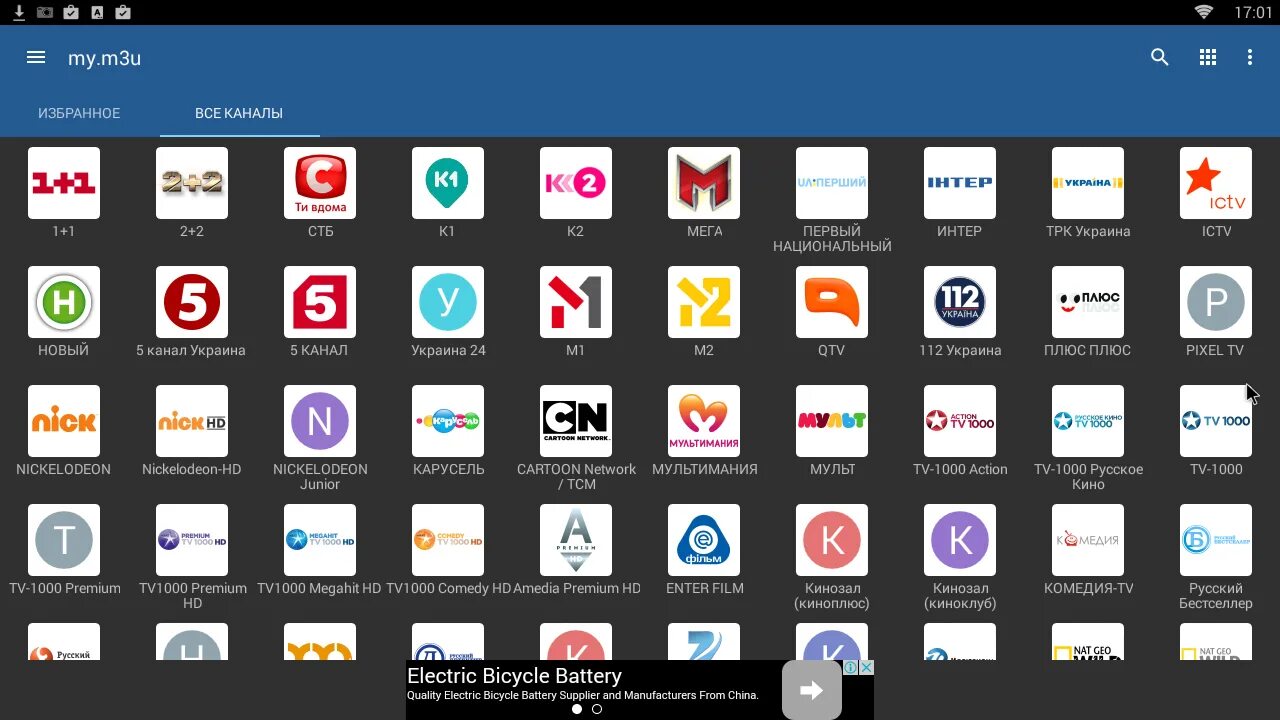Select the МУЛЬТ channel icon

pyautogui.click(x=832, y=421)
